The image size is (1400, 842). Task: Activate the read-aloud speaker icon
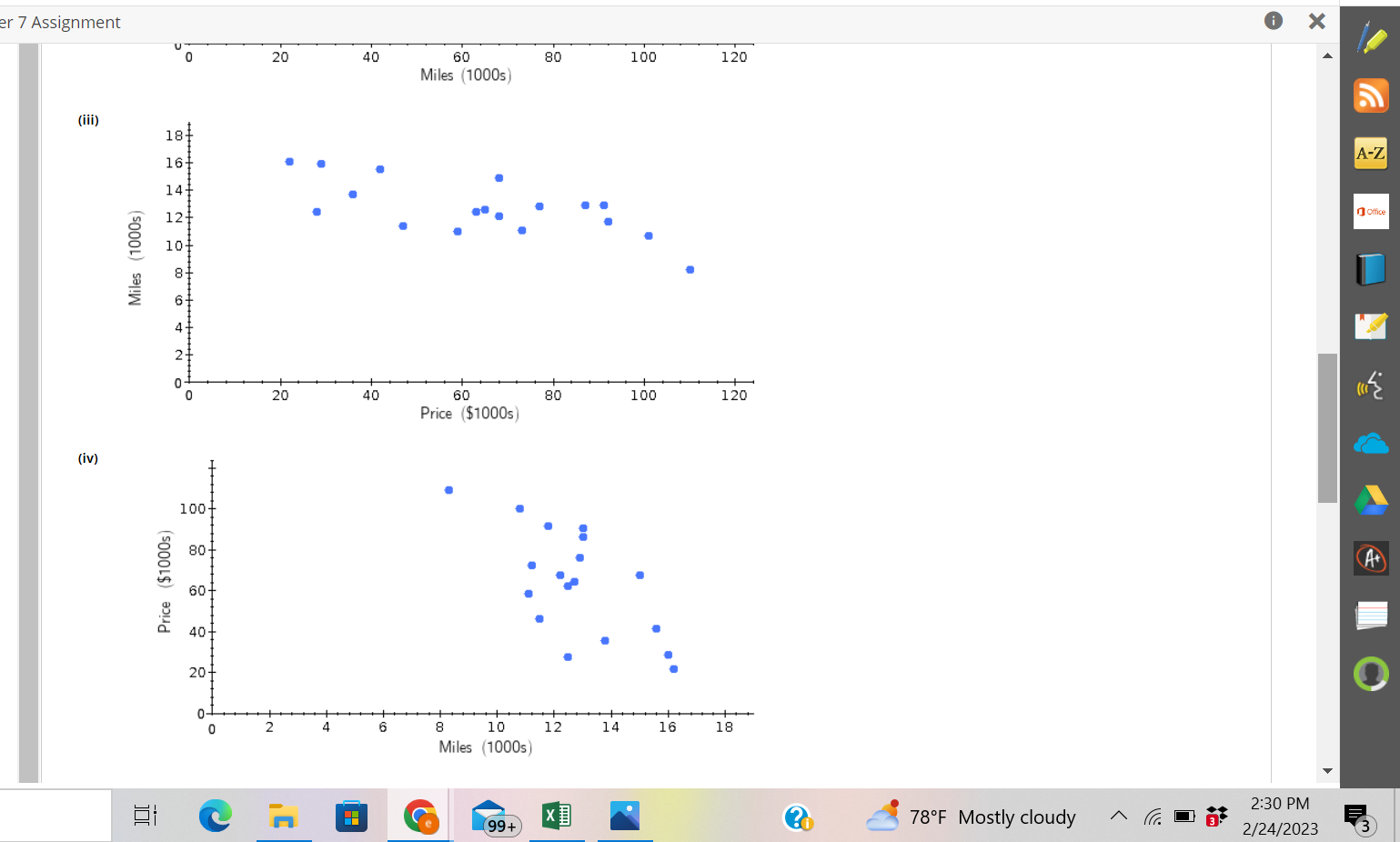point(1371,385)
